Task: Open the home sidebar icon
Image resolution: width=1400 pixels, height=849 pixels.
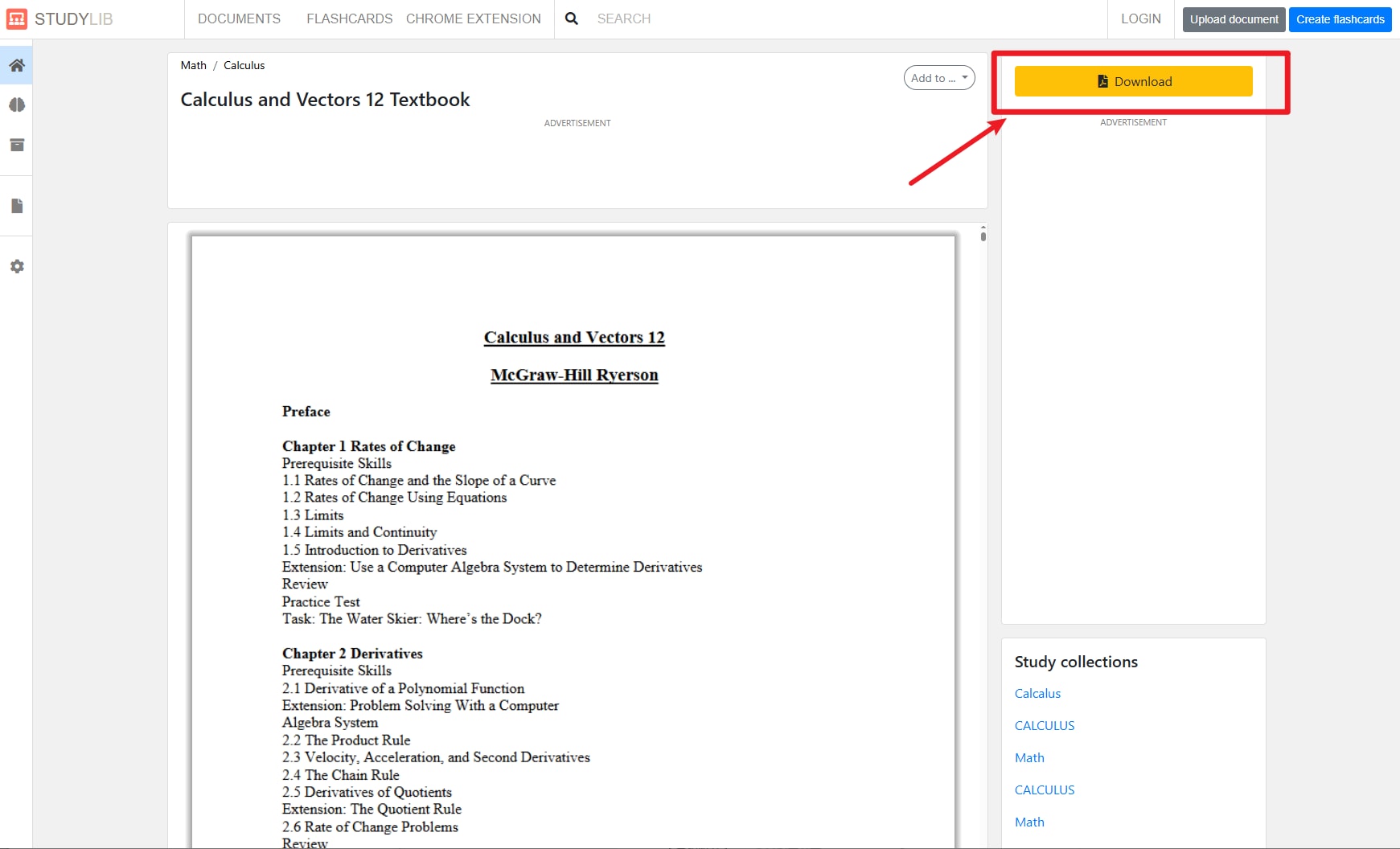Action: 16,65
